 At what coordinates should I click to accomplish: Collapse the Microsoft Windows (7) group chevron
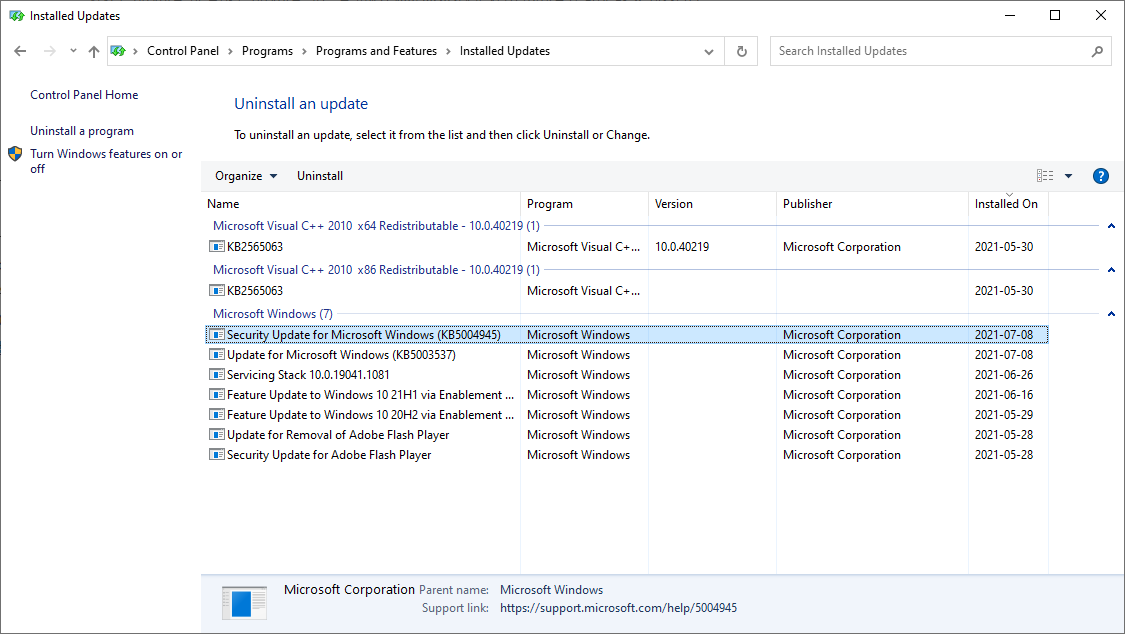pos(1111,313)
